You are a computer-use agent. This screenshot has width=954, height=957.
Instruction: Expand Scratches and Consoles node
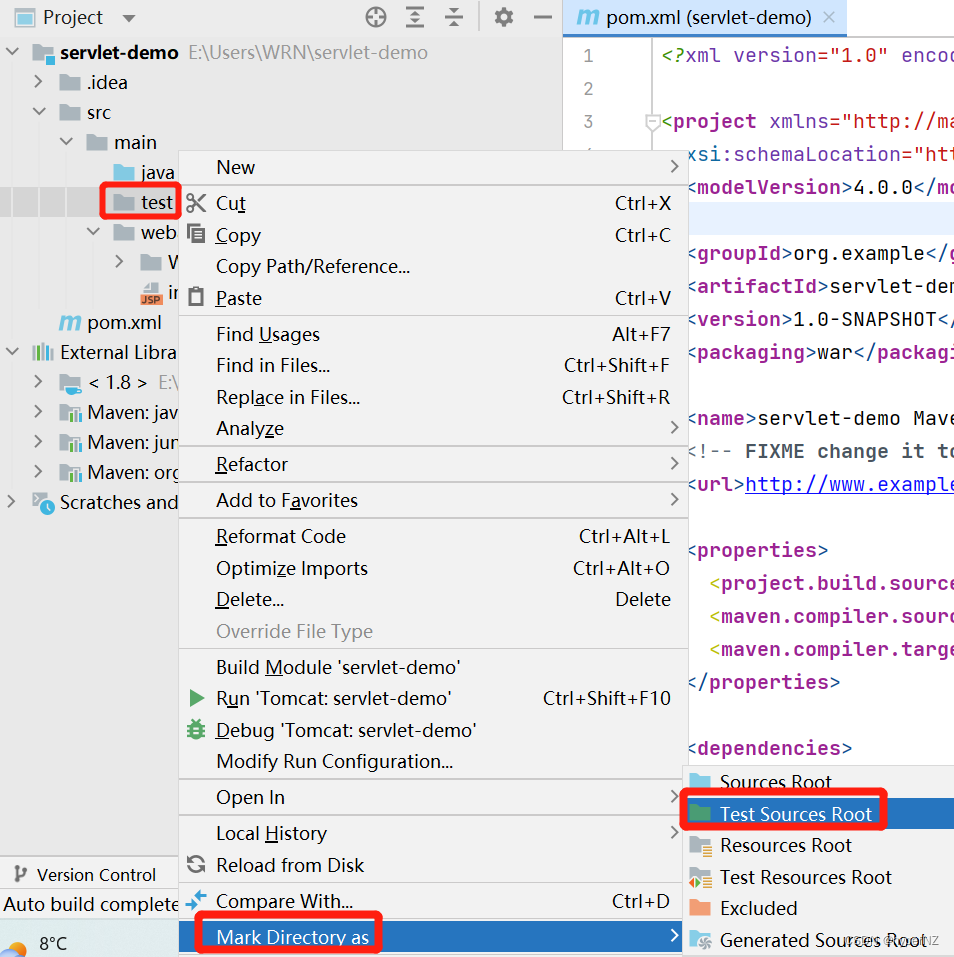click(x=11, y=502)
